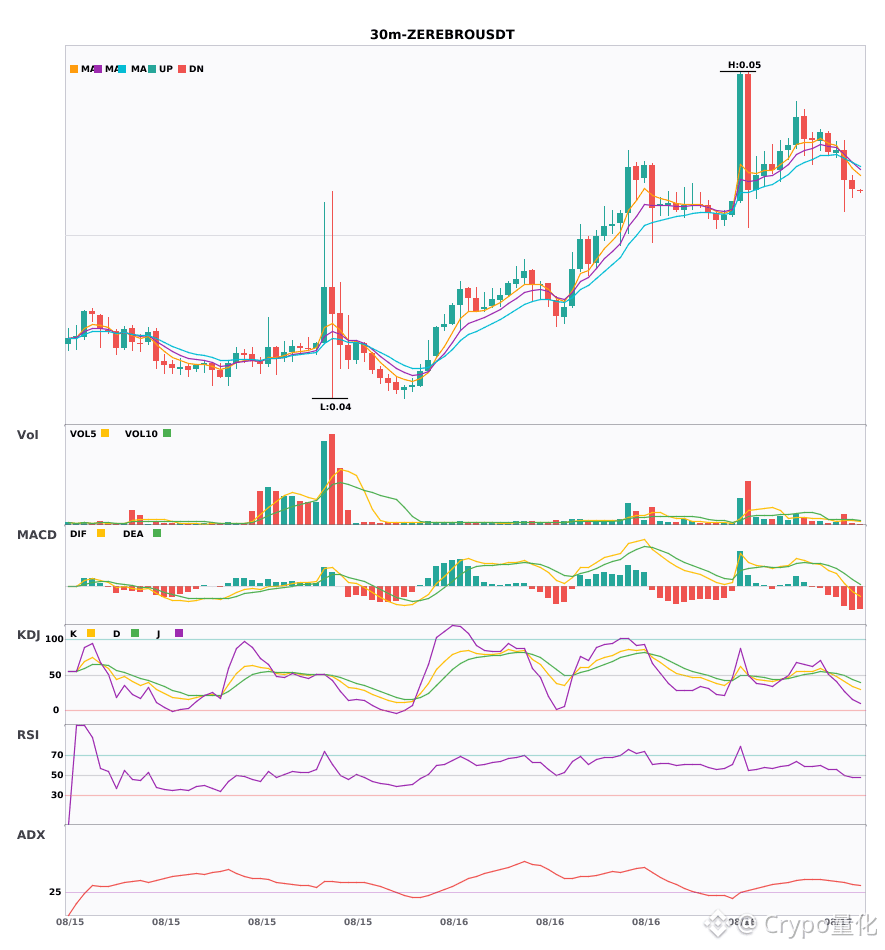885x950 pixels.
Task: Click the 30 oversold label in RSI panel
Action: (x=57, y=795)
